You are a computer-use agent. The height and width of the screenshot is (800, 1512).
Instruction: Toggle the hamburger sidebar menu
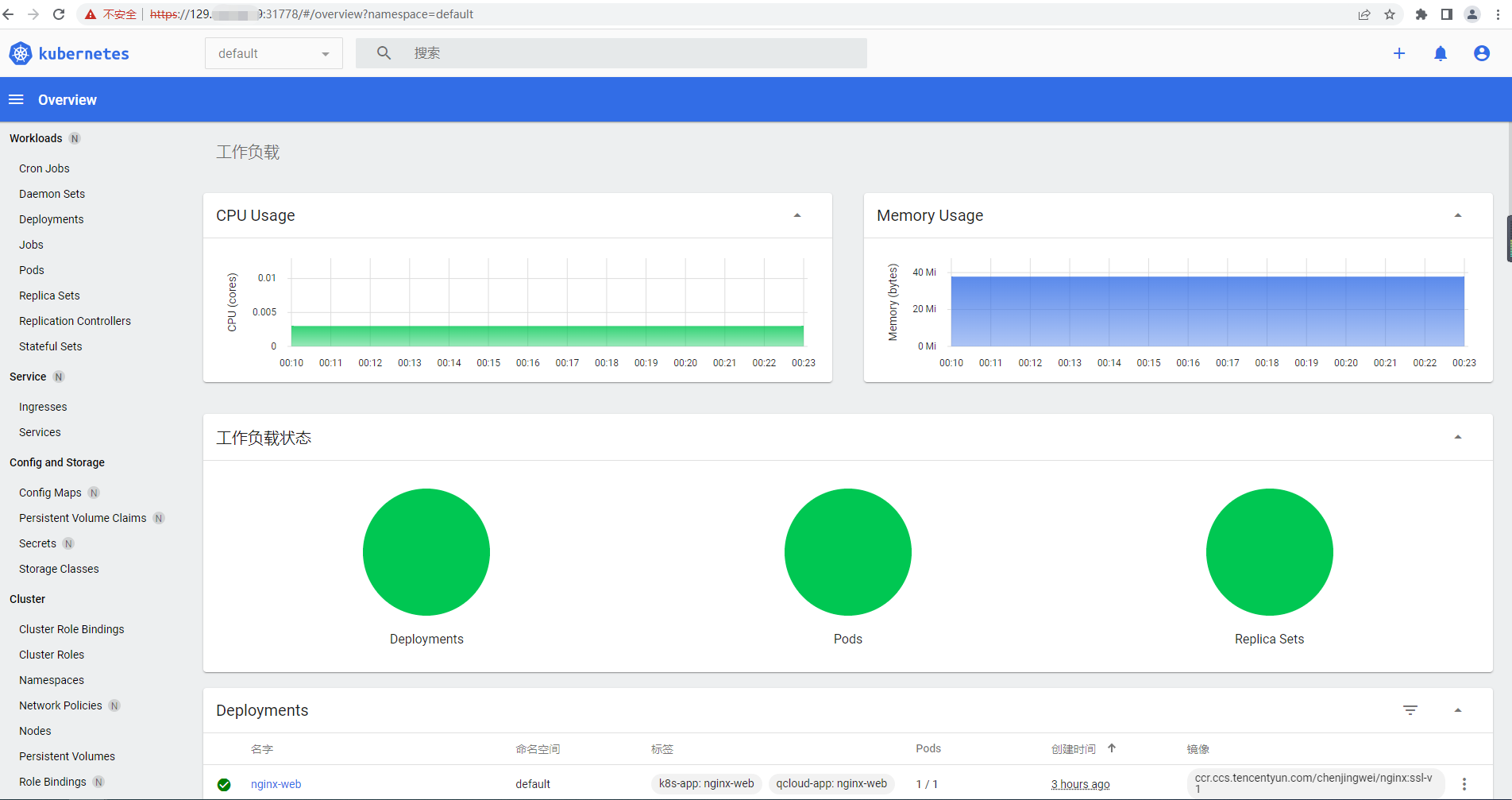(16, 99)
